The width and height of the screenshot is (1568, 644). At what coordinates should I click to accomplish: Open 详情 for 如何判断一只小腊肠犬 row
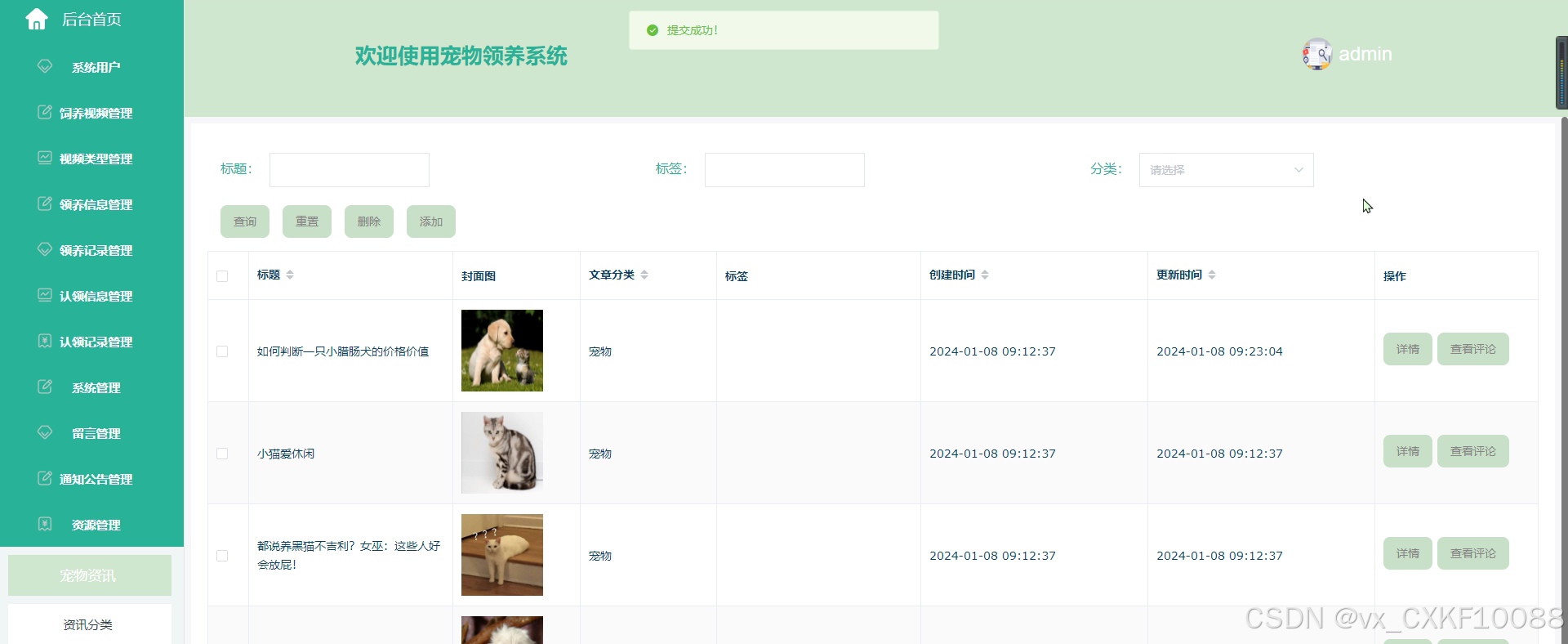[1407, 349]
